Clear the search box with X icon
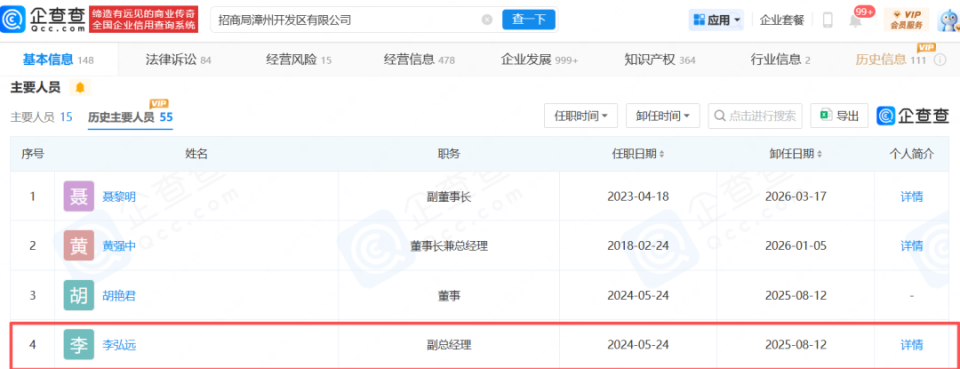Image resolution: width=960 pixels, height=369 pixels. (487, 20)
